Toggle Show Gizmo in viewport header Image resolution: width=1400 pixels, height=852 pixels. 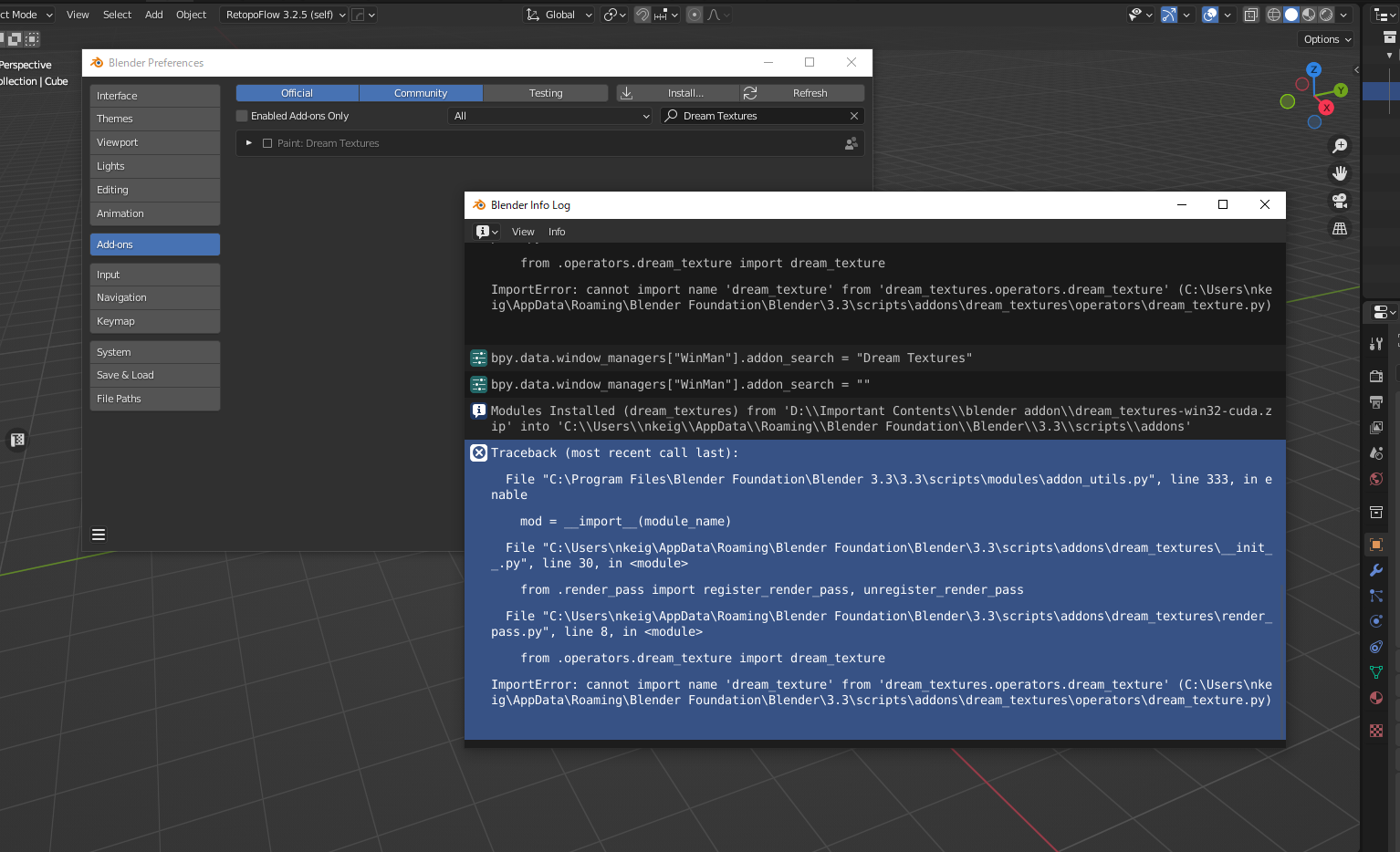click(1169, 15)
